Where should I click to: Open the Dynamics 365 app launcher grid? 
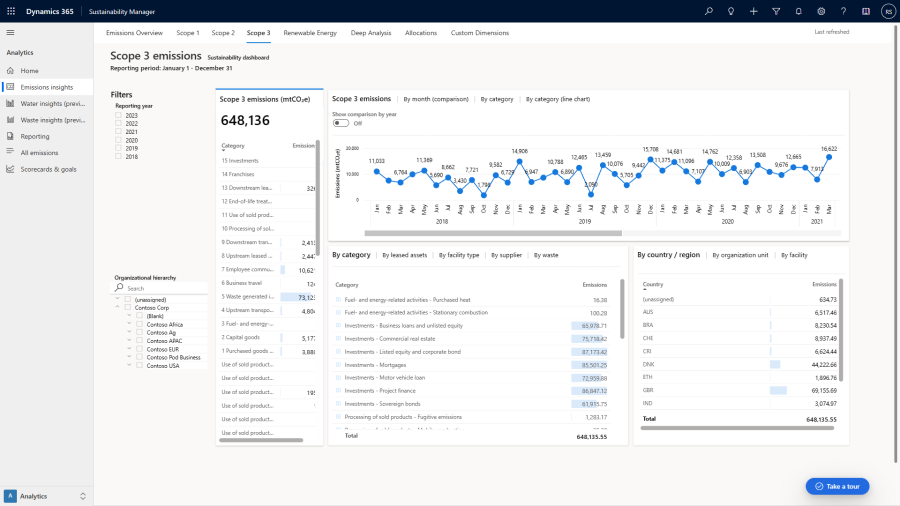10,11
